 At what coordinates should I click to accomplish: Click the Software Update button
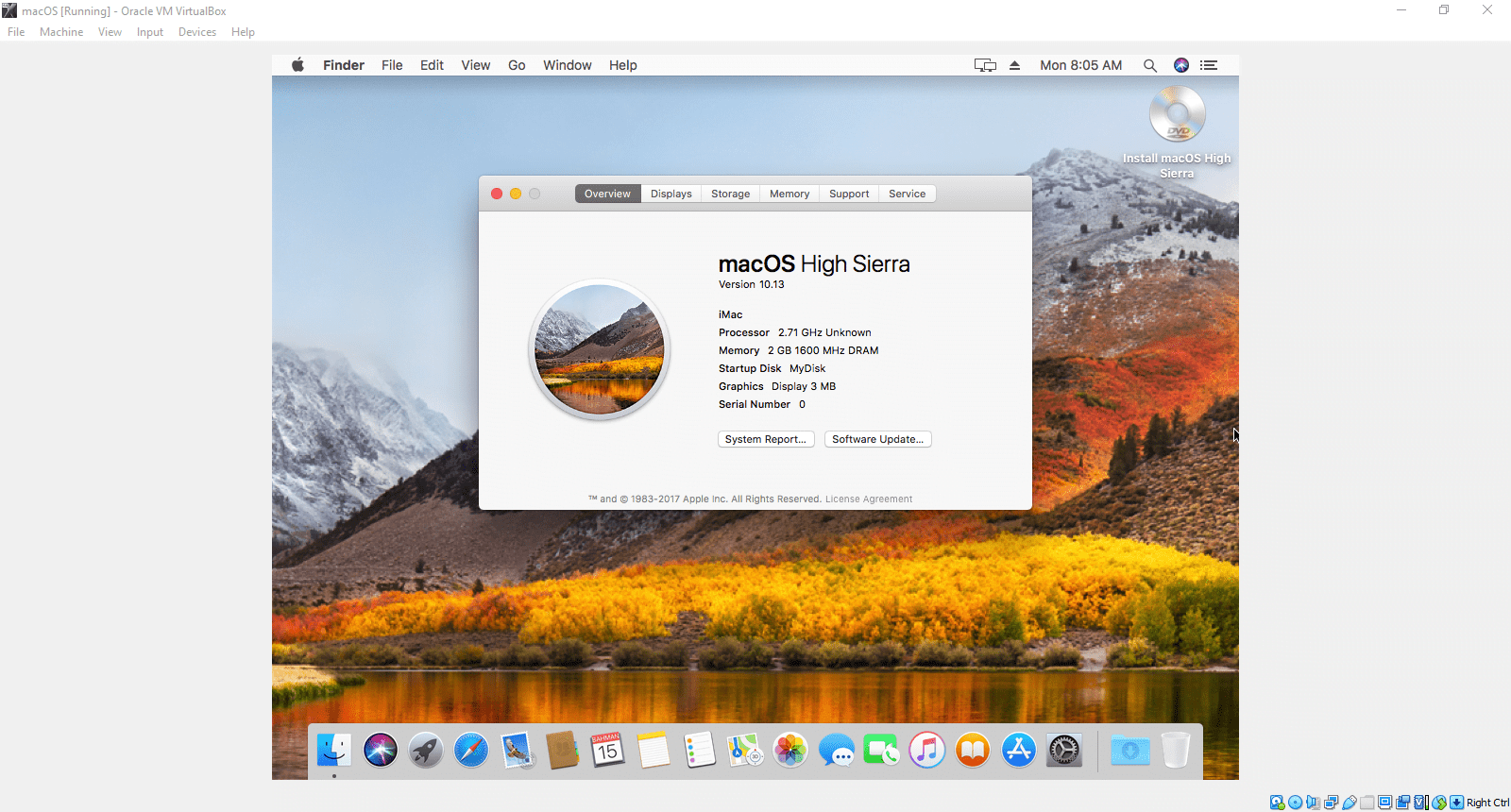point(878,439)
